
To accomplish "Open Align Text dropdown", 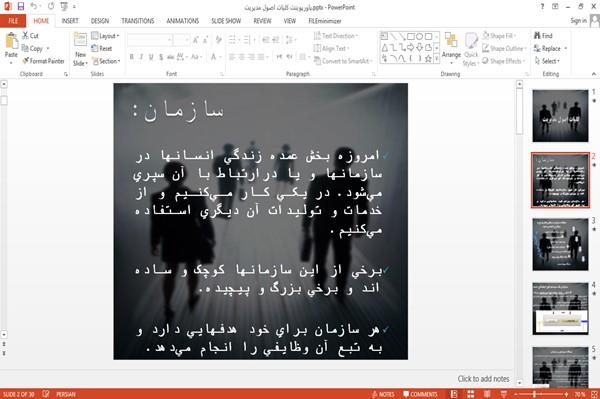I will click(331, 48).
